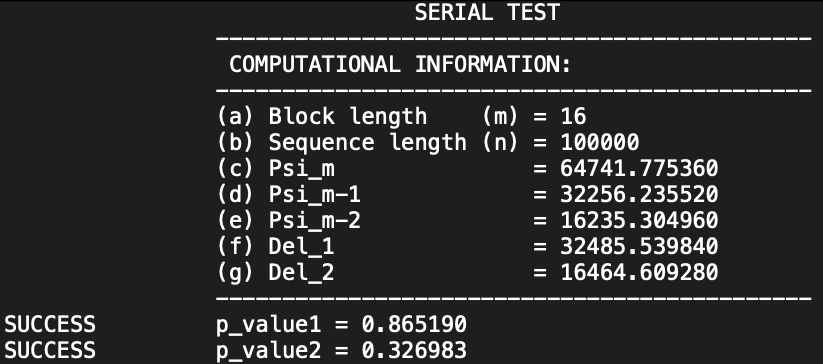Click the (f) Del_1 label
Viewport: 823px width, 364px height.
[276, 246]
